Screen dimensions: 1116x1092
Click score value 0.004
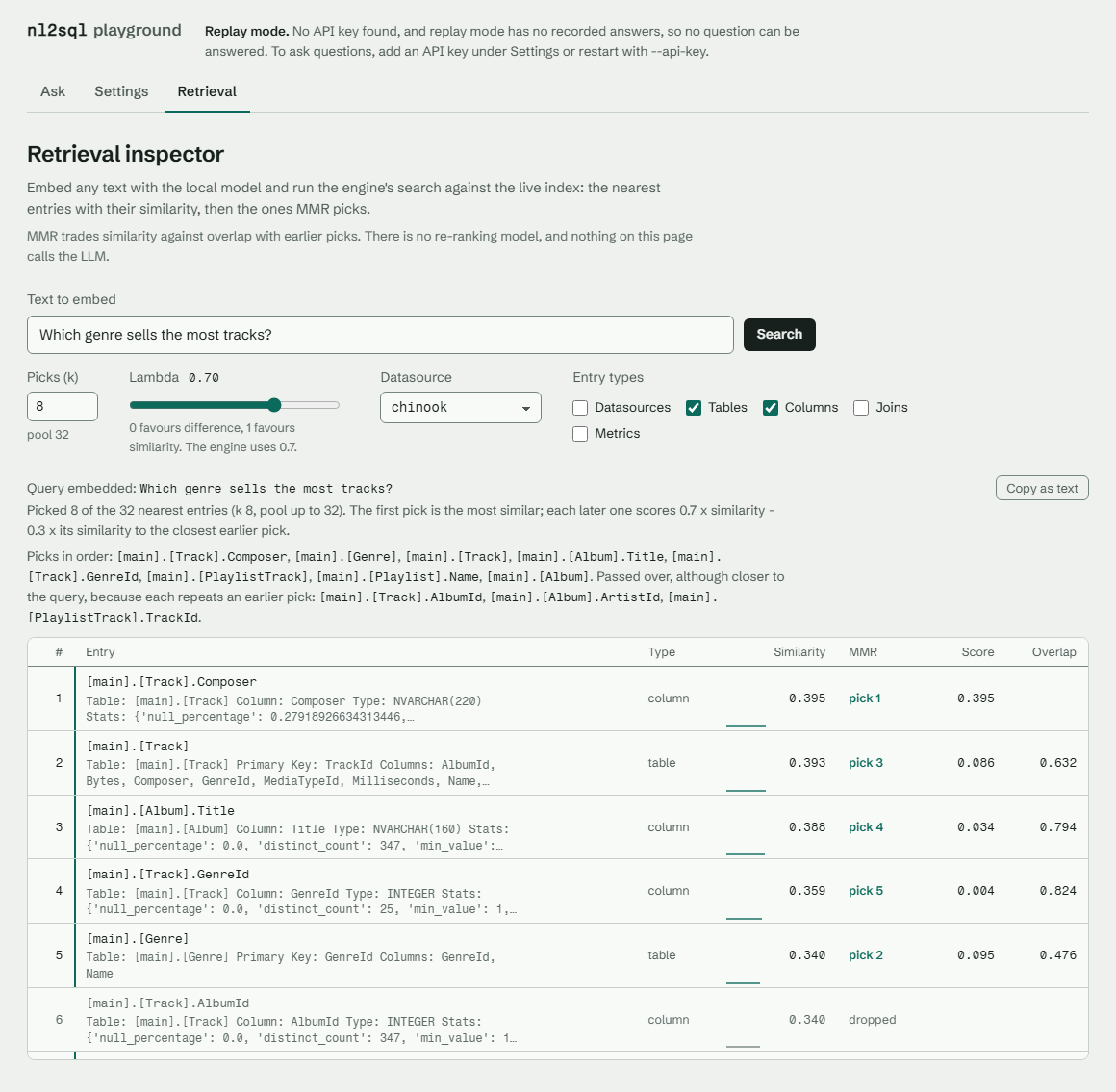(x=976, y=891)
